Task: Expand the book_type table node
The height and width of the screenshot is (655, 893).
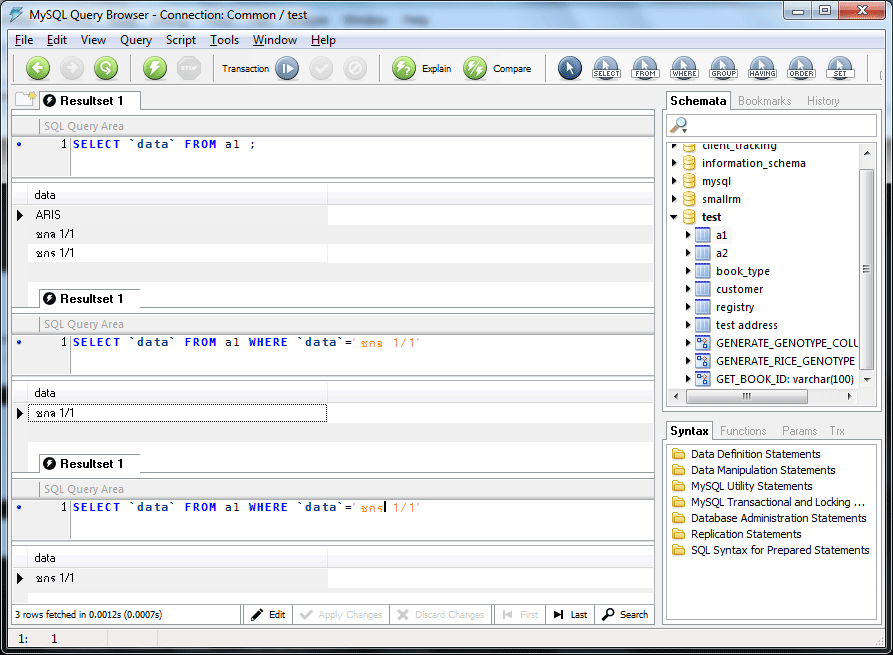Action: (688, 271)
